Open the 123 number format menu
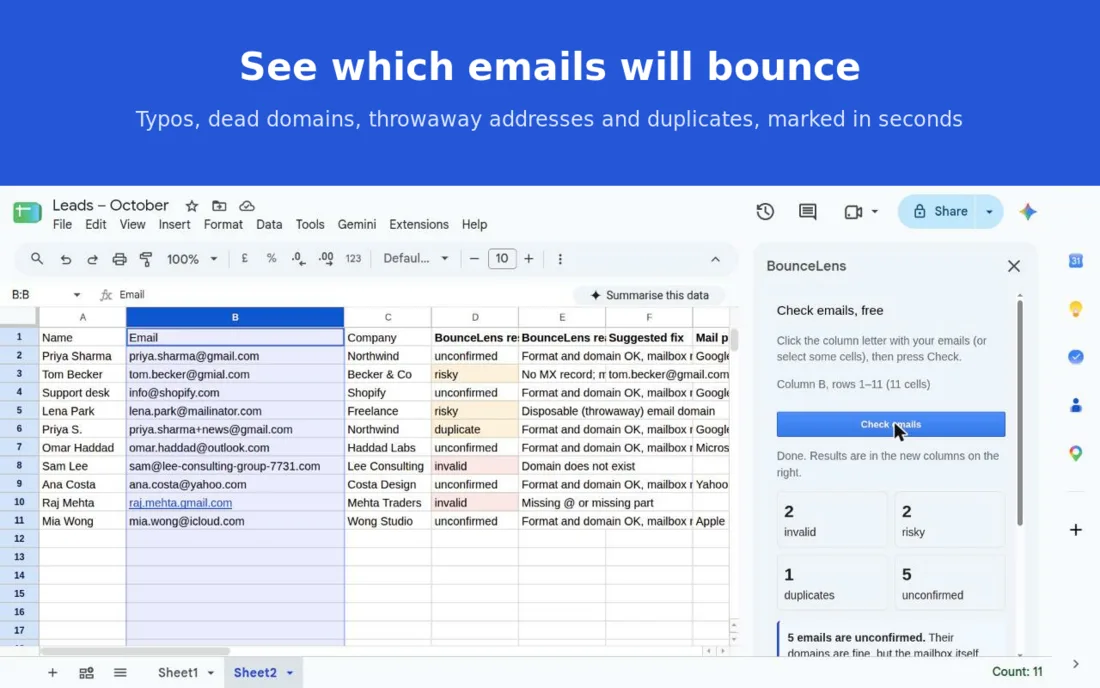Screen dimensions: 1100x688 pos(353,259)
